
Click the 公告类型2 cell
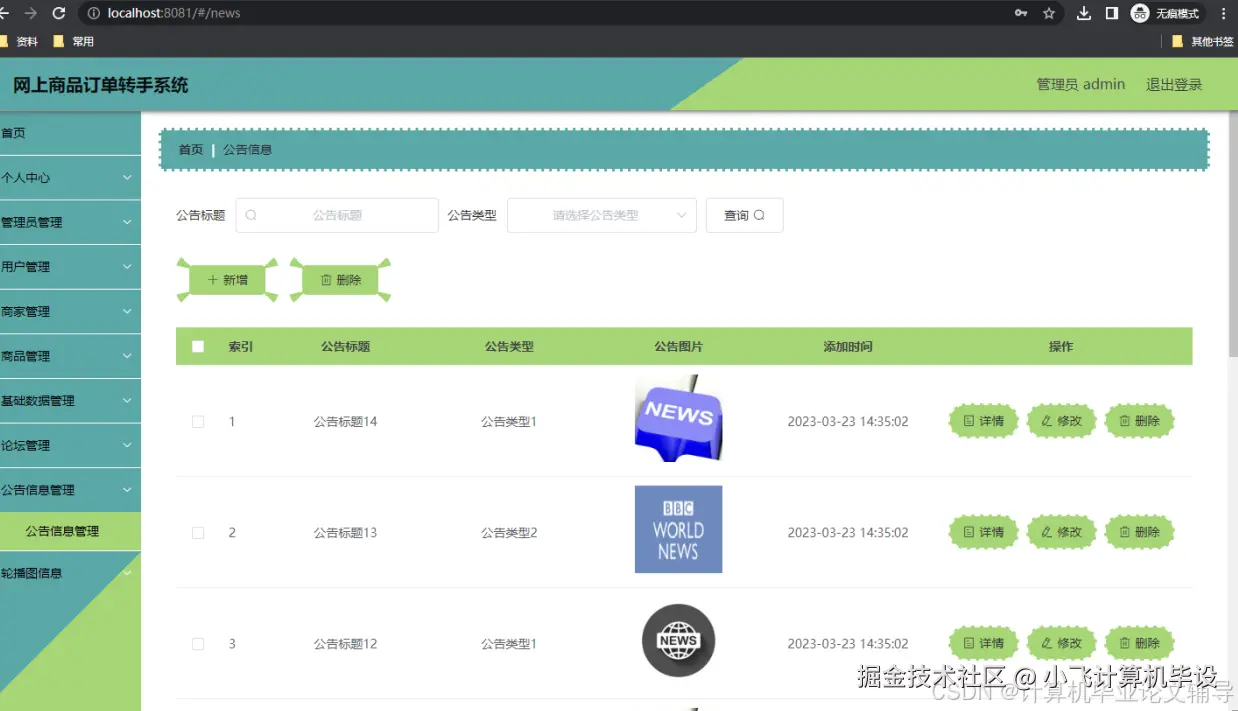(509, 533)
